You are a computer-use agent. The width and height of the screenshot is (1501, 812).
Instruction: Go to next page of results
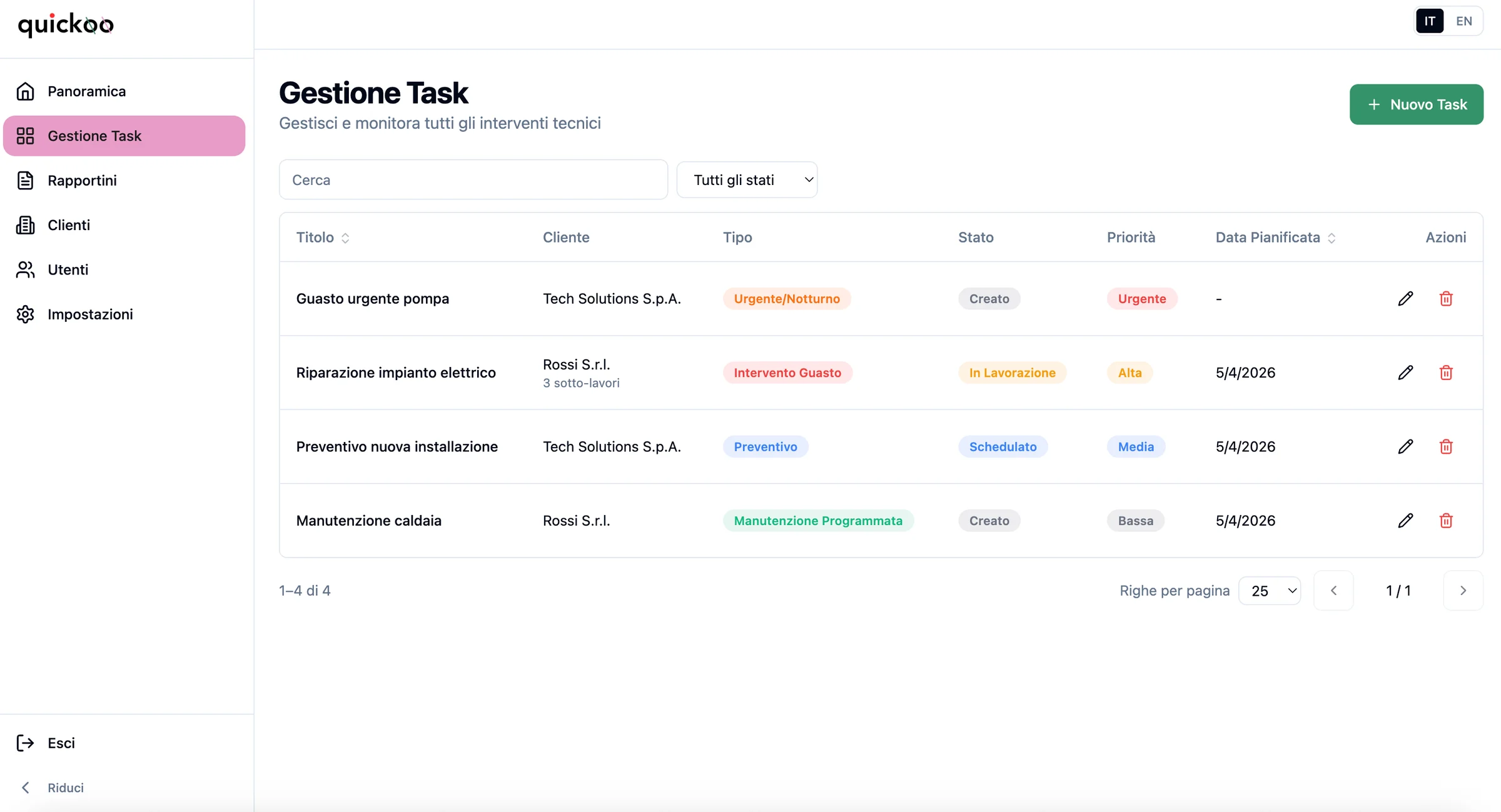pos(1463,591)
